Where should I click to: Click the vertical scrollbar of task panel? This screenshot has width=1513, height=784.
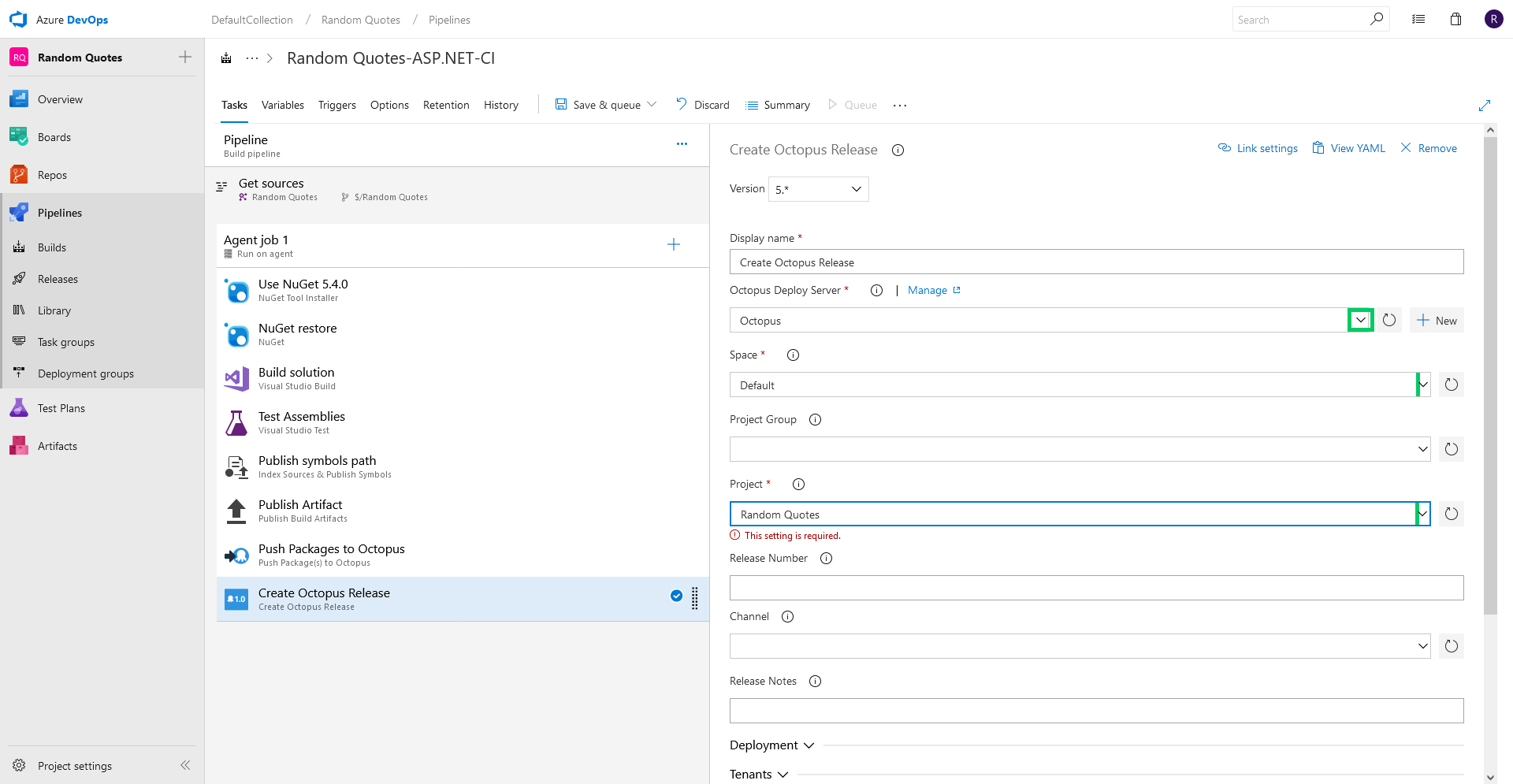point(1489,375)
